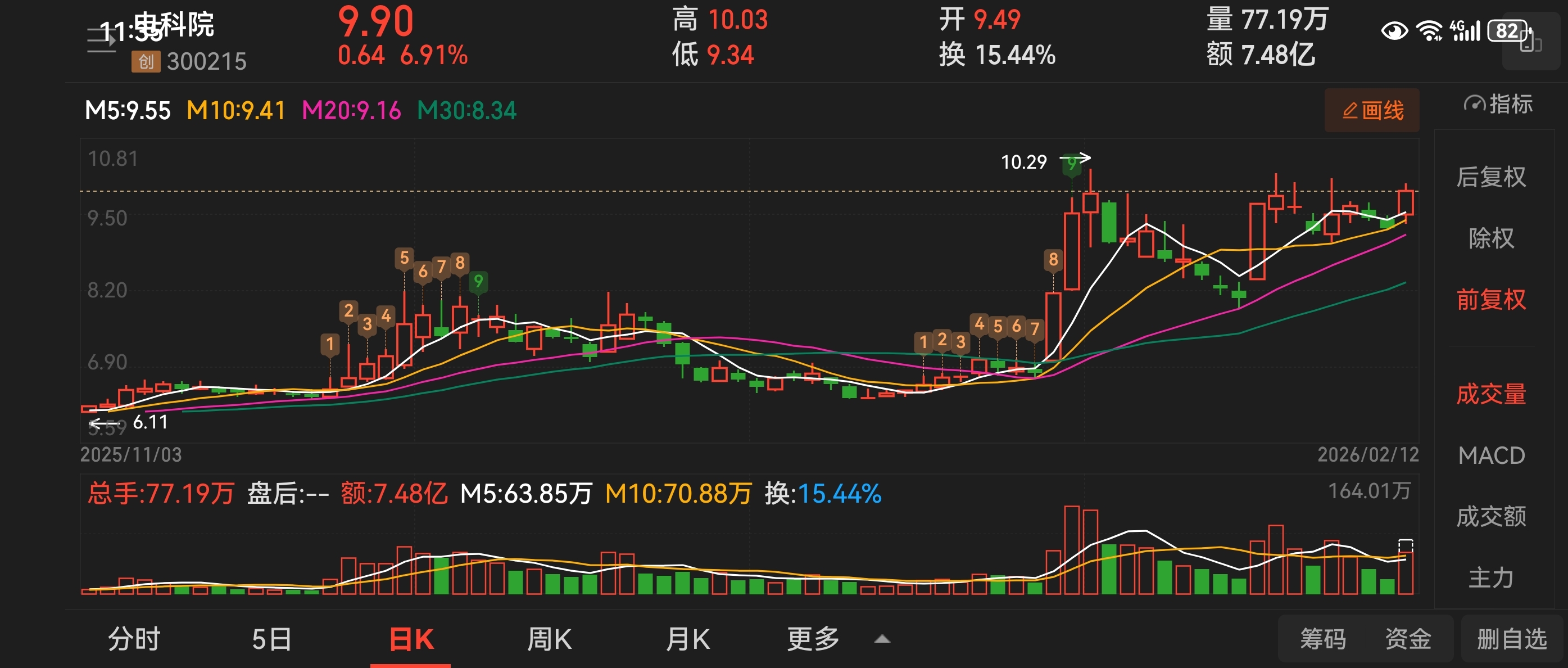Tap the green 9 signal marker at 10.29
This screenshot has height=668, width=1568.
[x=1071, y=164]
